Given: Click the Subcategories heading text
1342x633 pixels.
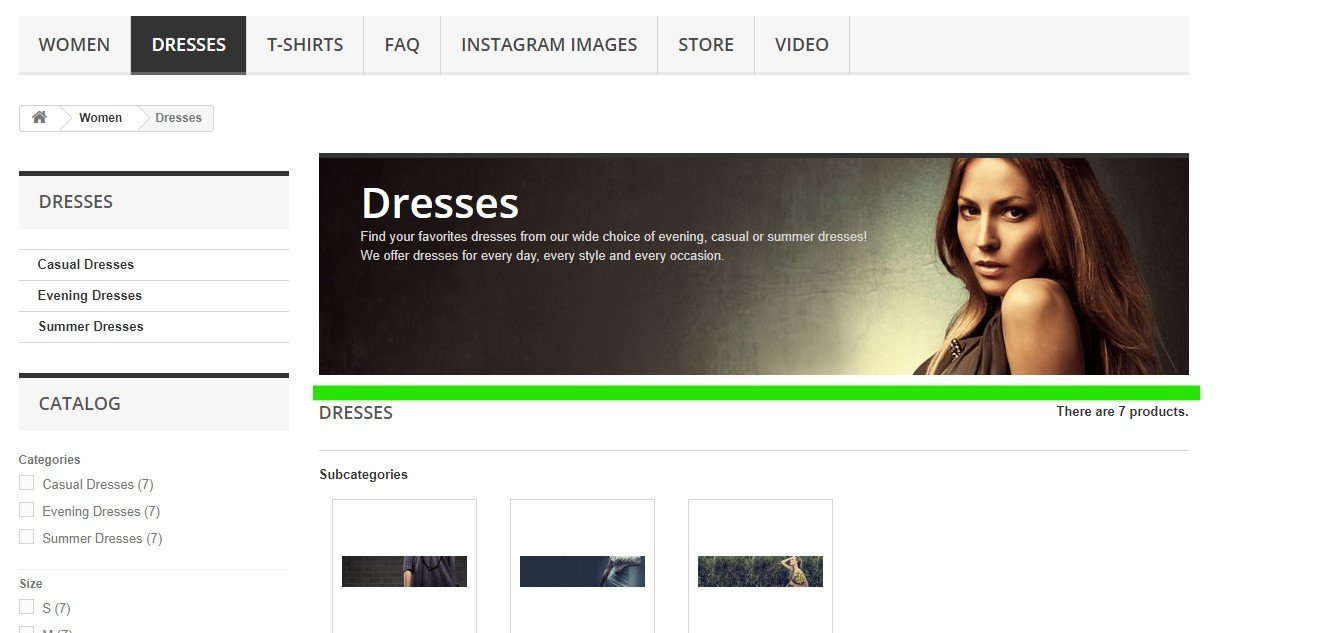Looking at the screenshot, I should tap(364, 475).
